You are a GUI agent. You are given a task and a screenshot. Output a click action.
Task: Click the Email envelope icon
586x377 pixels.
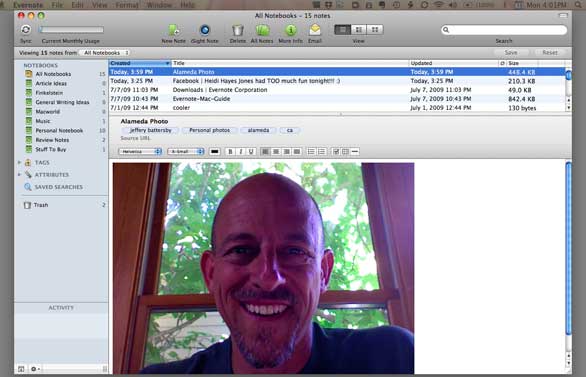tap(315, 30)
